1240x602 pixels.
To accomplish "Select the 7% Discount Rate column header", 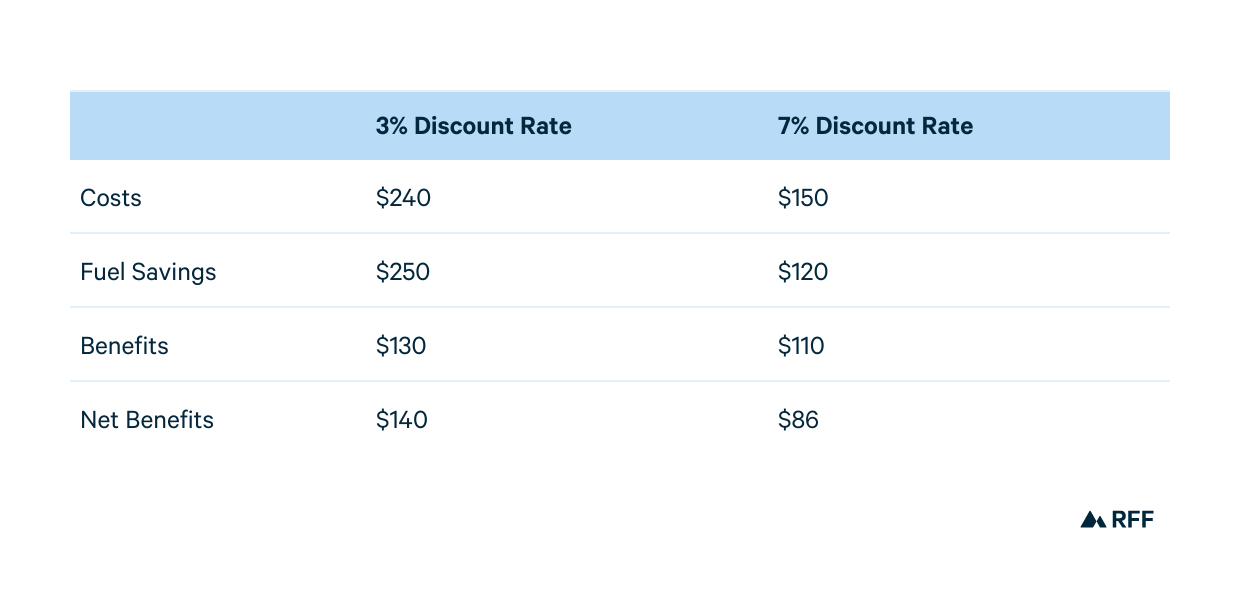I will pos(875,126).
